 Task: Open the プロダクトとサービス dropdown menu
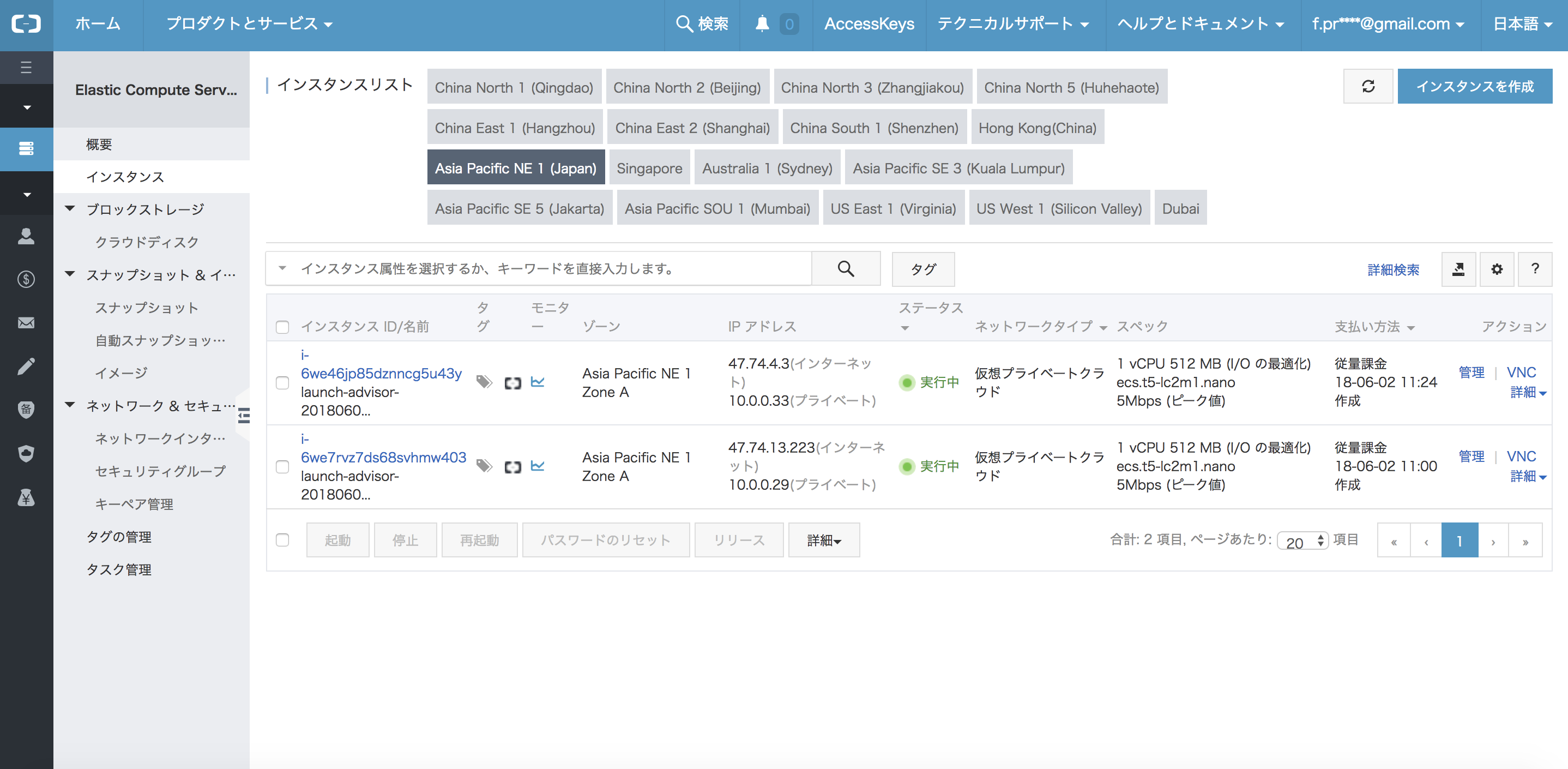tap(249, 24)
